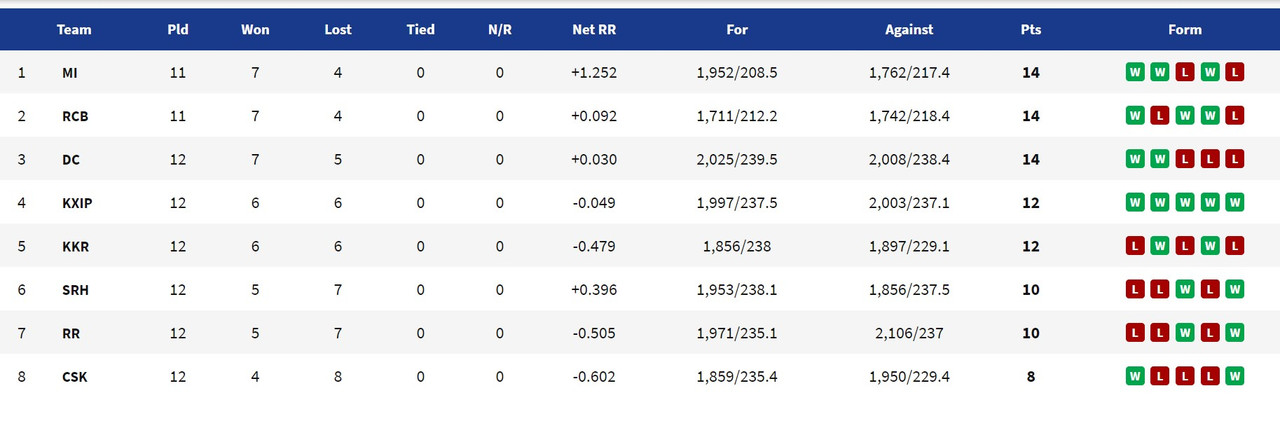Click SRH's Net RR value +0.396
This screenshot has width=1280, height=442.
(x=594, y=290)
